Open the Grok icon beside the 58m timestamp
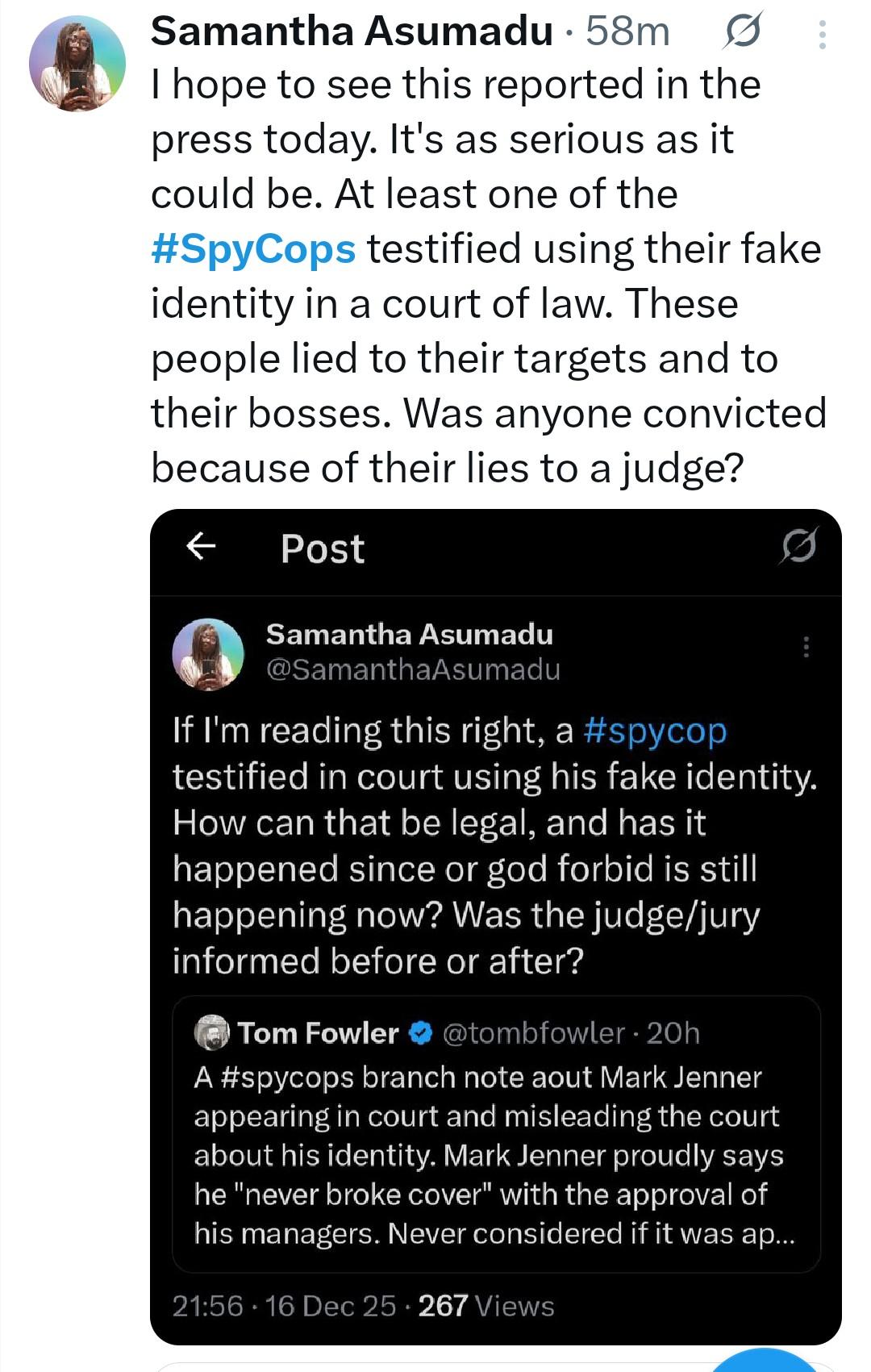The width and height of the screenshot is (871, 1372). pyautogui.click(x=742, y=33)
